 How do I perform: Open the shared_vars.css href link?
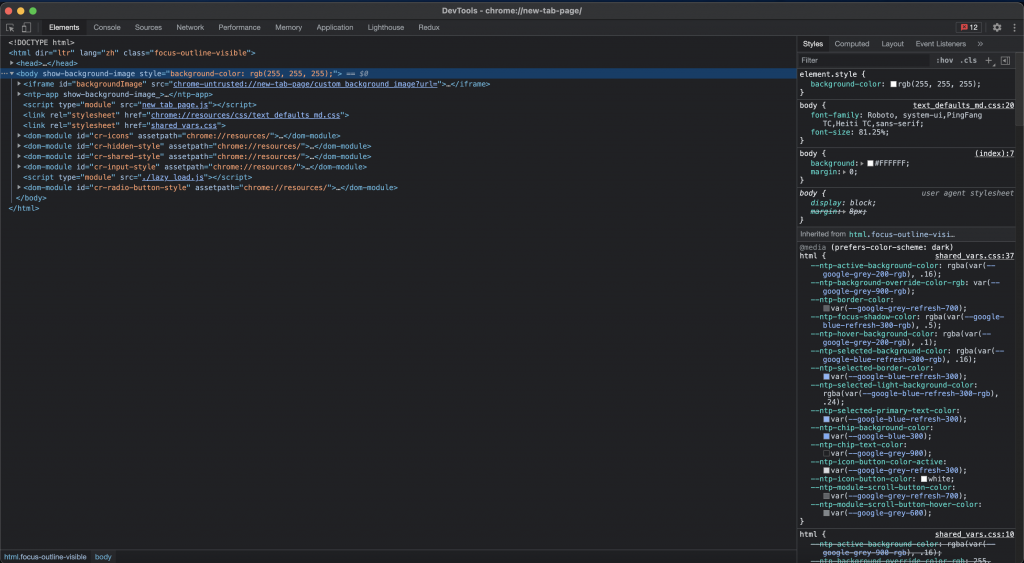(184, 125)
